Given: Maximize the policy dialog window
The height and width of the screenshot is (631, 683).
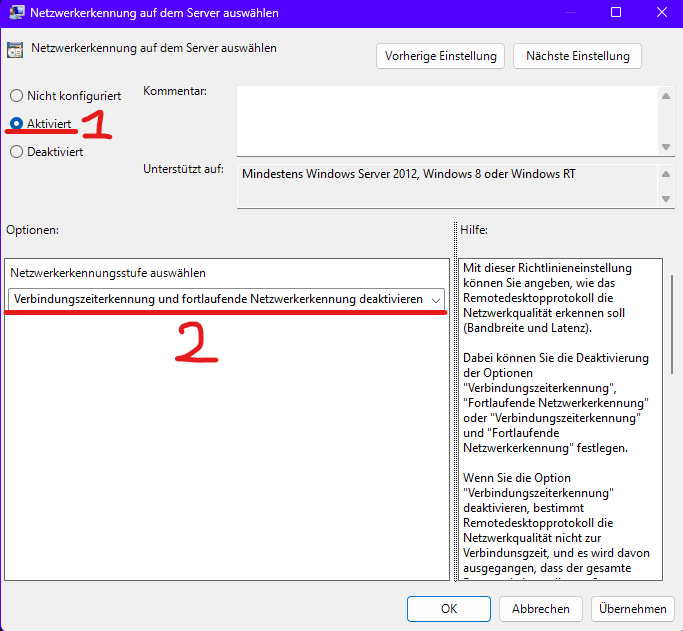Looking at the screenshot, I should pos(615,13).
